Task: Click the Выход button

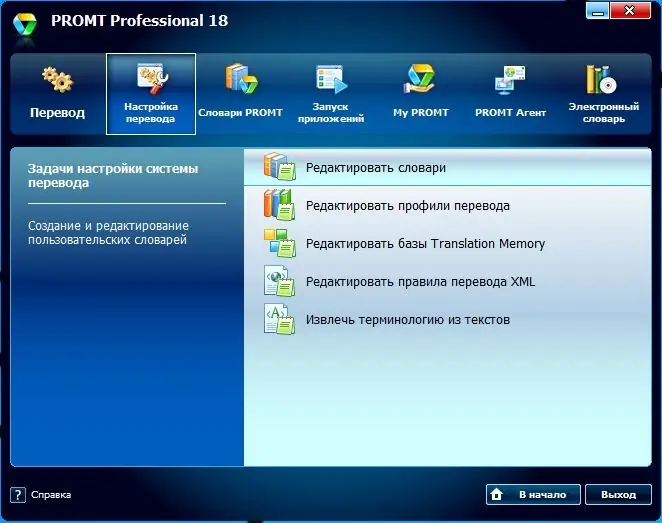Action: coord(619,495)
